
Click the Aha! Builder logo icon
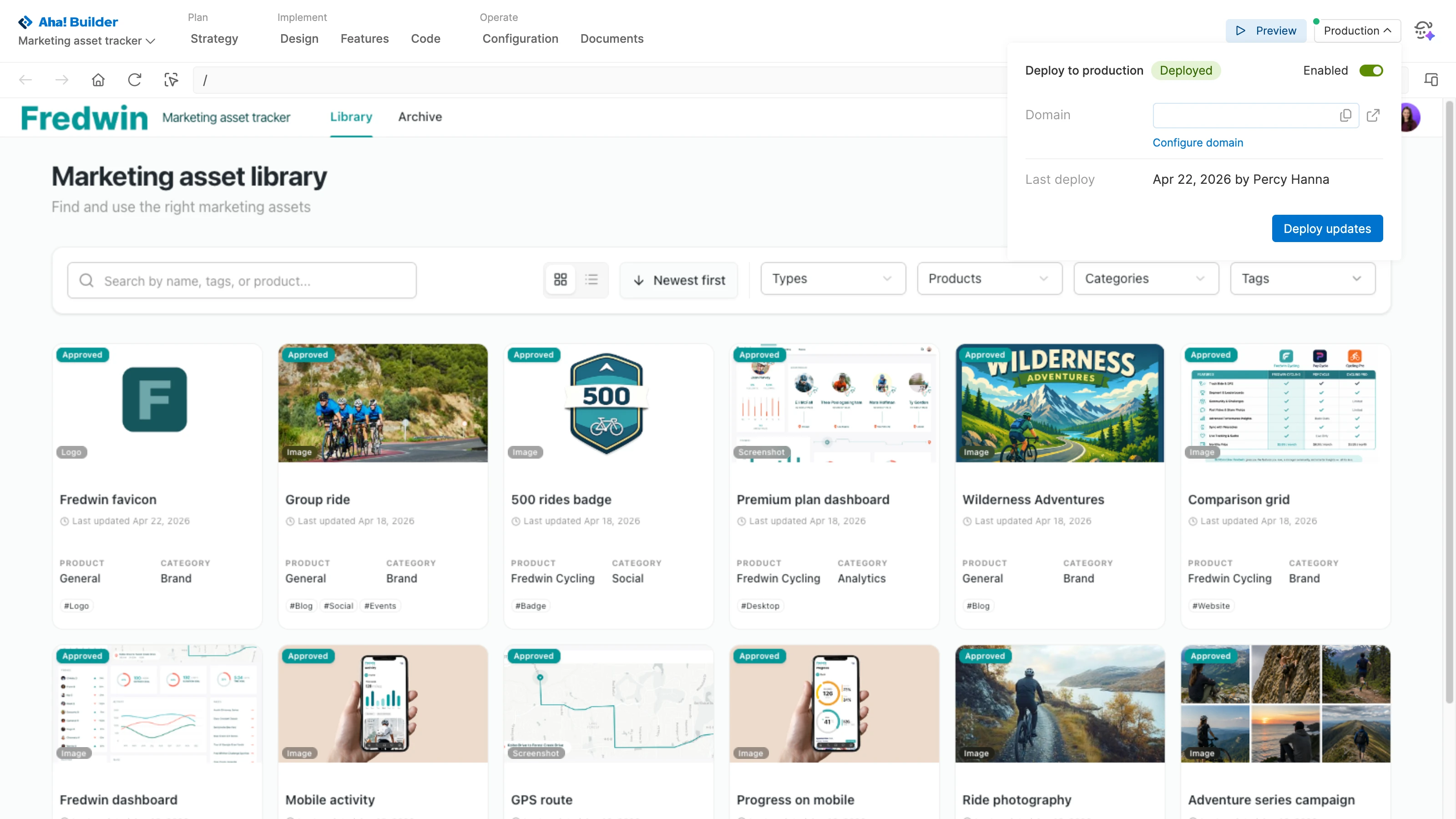[x=25, y=22]
